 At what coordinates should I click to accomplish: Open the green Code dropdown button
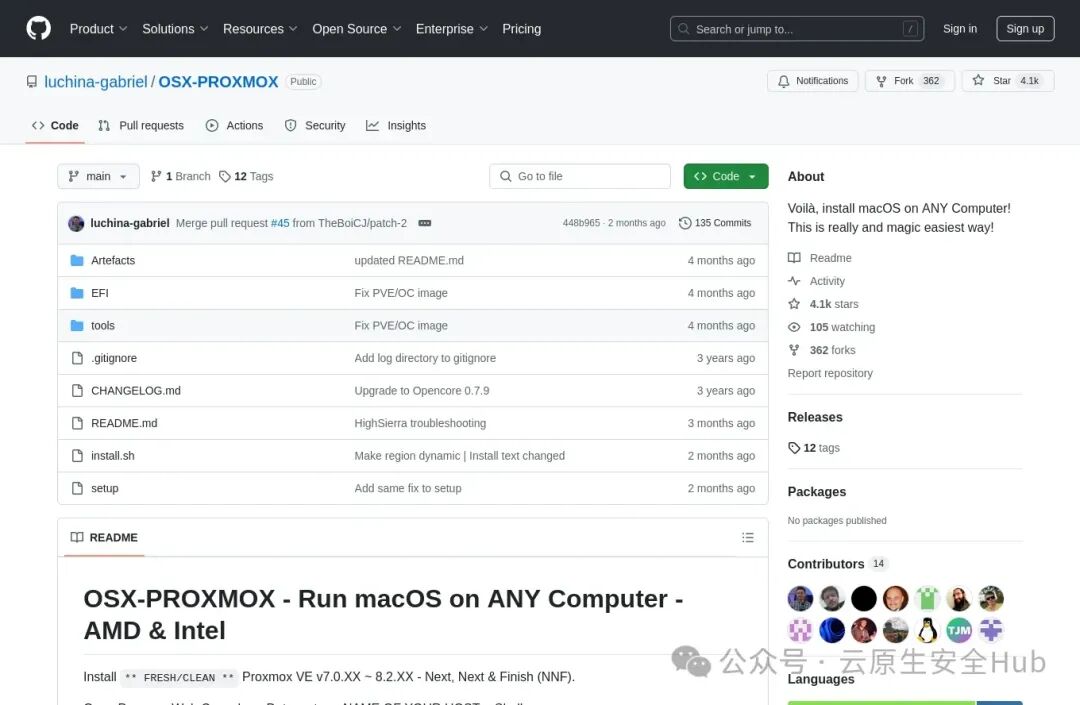[x=726, y=176]
